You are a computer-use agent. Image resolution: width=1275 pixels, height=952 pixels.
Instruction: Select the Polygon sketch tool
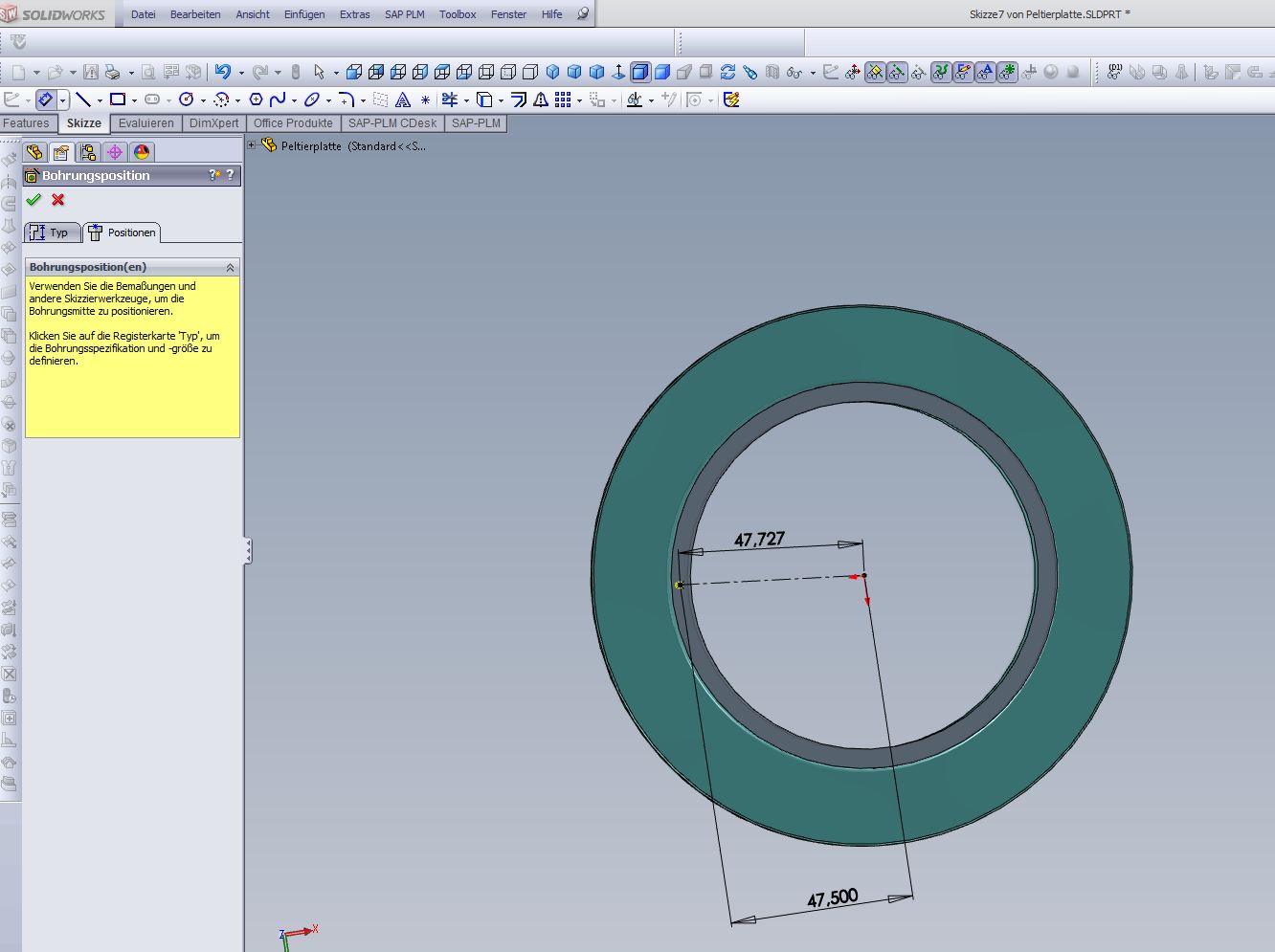[x=256, y=100]
